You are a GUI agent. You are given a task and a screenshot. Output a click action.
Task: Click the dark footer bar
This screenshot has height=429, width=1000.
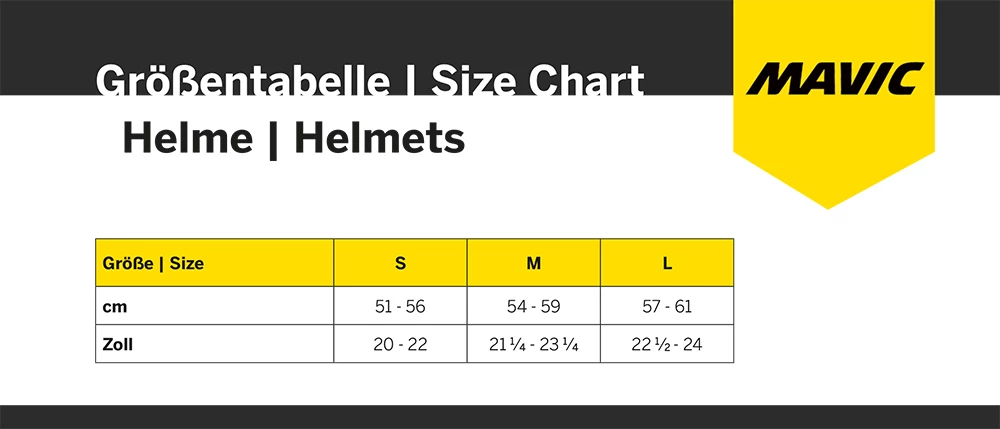(x=500, y=417)
